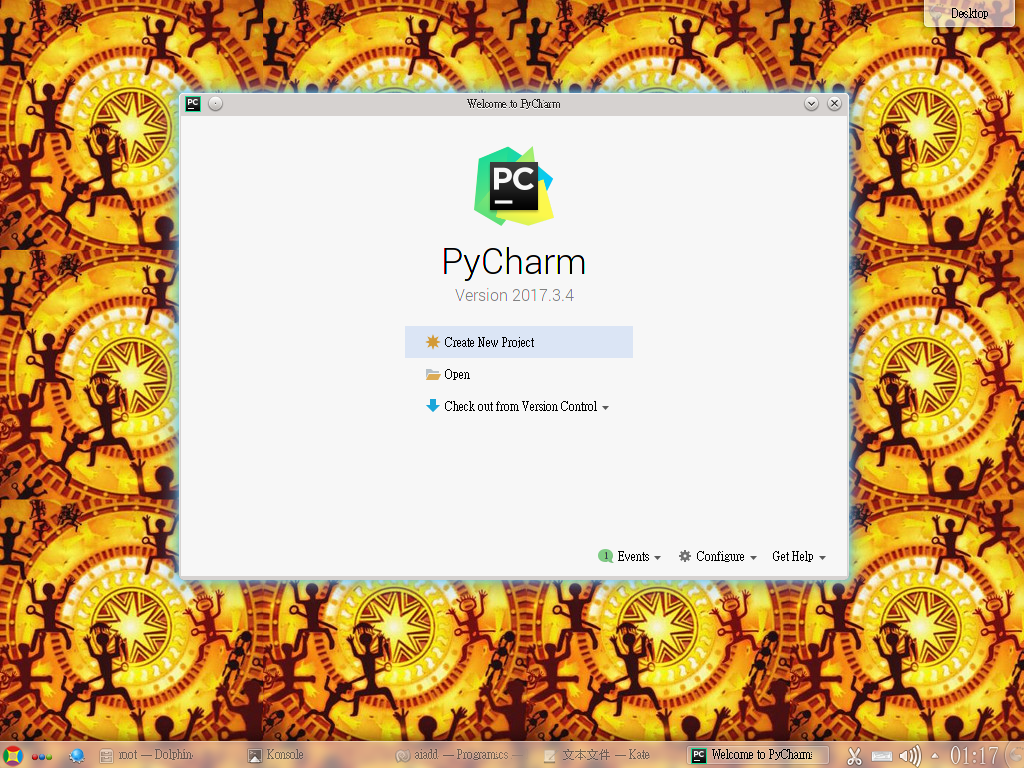Image resolution: width=1024 pixels, height=768 pixels.
Task: Click the keyboard layout tray icon
Action: [x=882, y=756]
